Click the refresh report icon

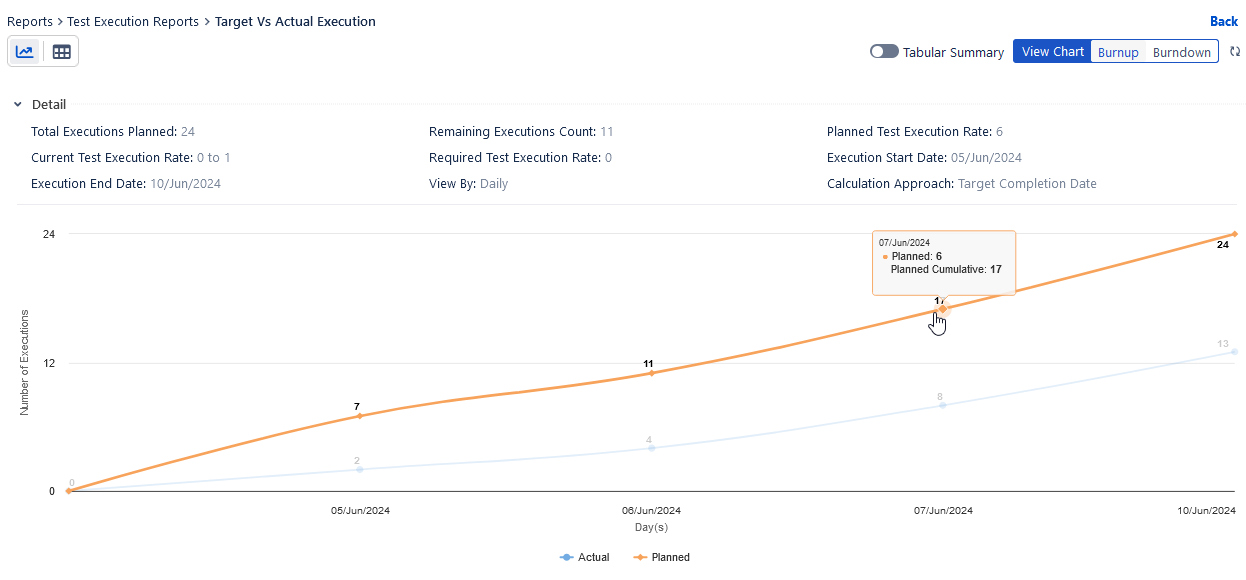(1235, 52)
